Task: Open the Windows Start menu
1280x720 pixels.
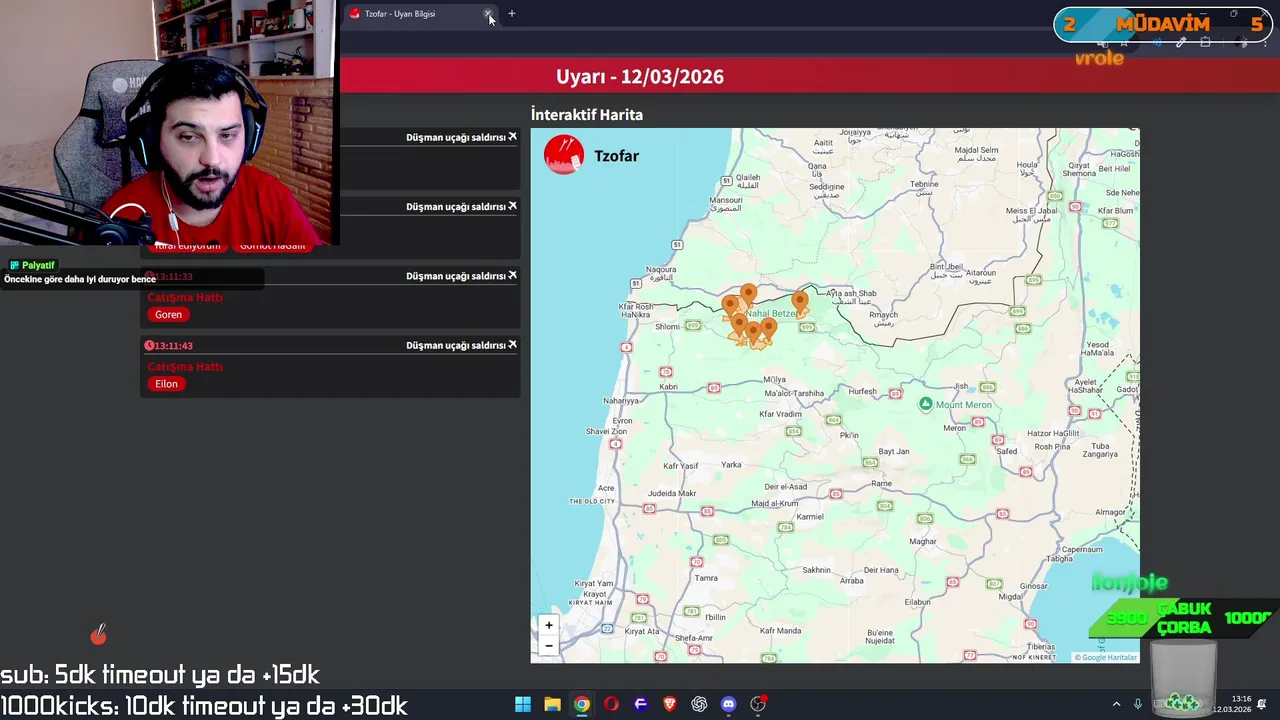Action: tap(523, 704)
